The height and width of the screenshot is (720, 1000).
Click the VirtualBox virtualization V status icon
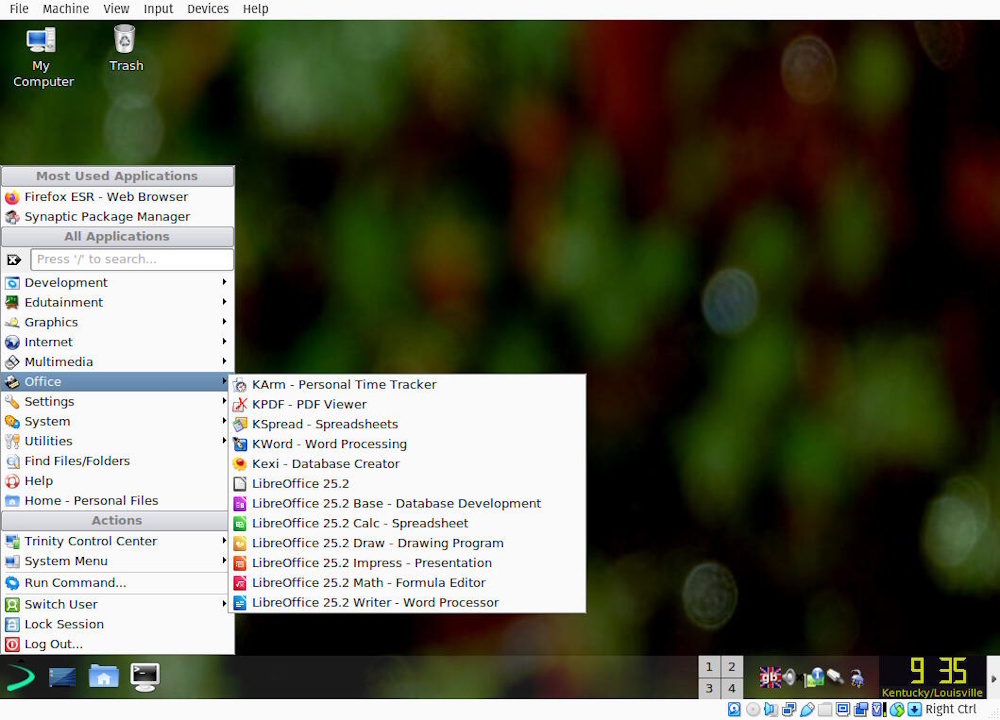point(879,709)
